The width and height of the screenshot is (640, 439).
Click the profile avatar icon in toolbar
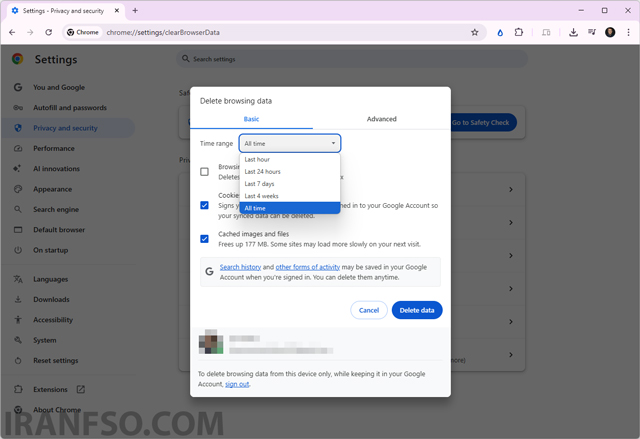point(610,32)
